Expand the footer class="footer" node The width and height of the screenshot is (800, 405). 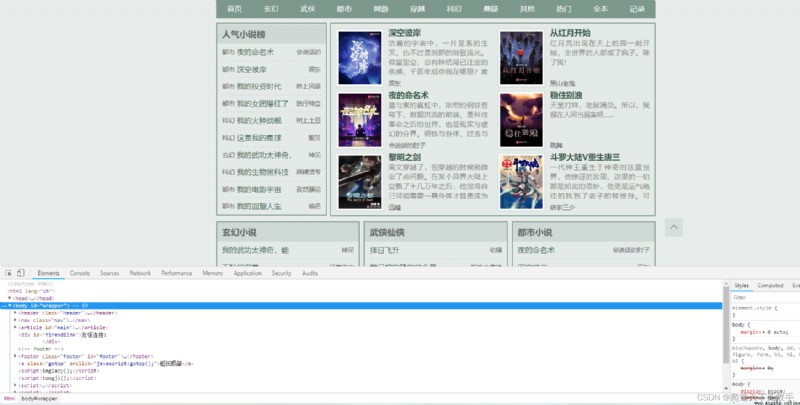pos(15,356)
